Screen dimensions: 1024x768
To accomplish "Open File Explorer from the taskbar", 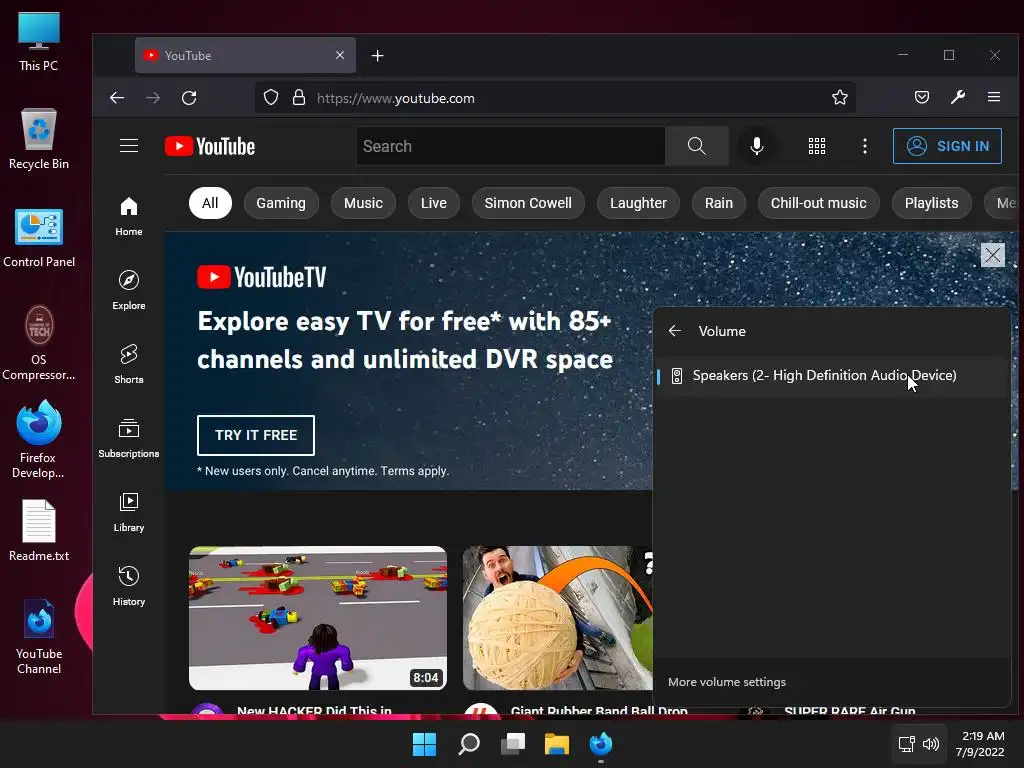I will 557,744.
